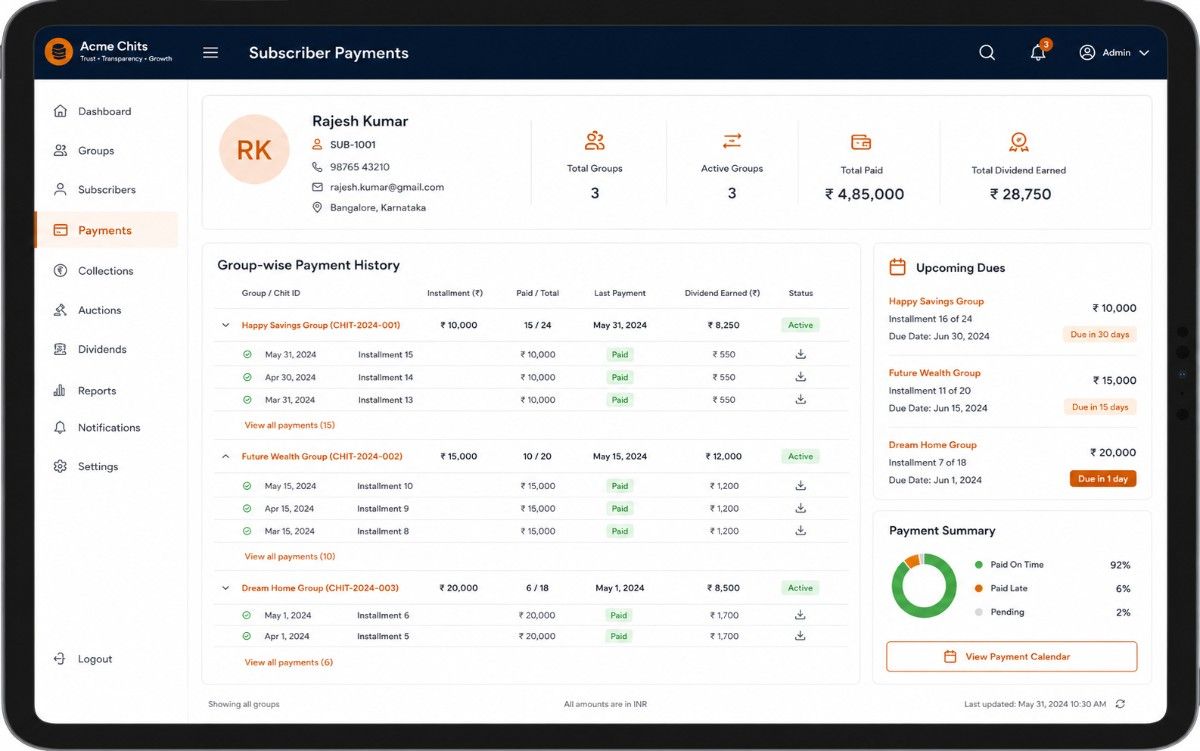Download receipt for Installment 5
Image resolution: width=1200 pixels, height=751 pixels.
click(x=801, y=636)
